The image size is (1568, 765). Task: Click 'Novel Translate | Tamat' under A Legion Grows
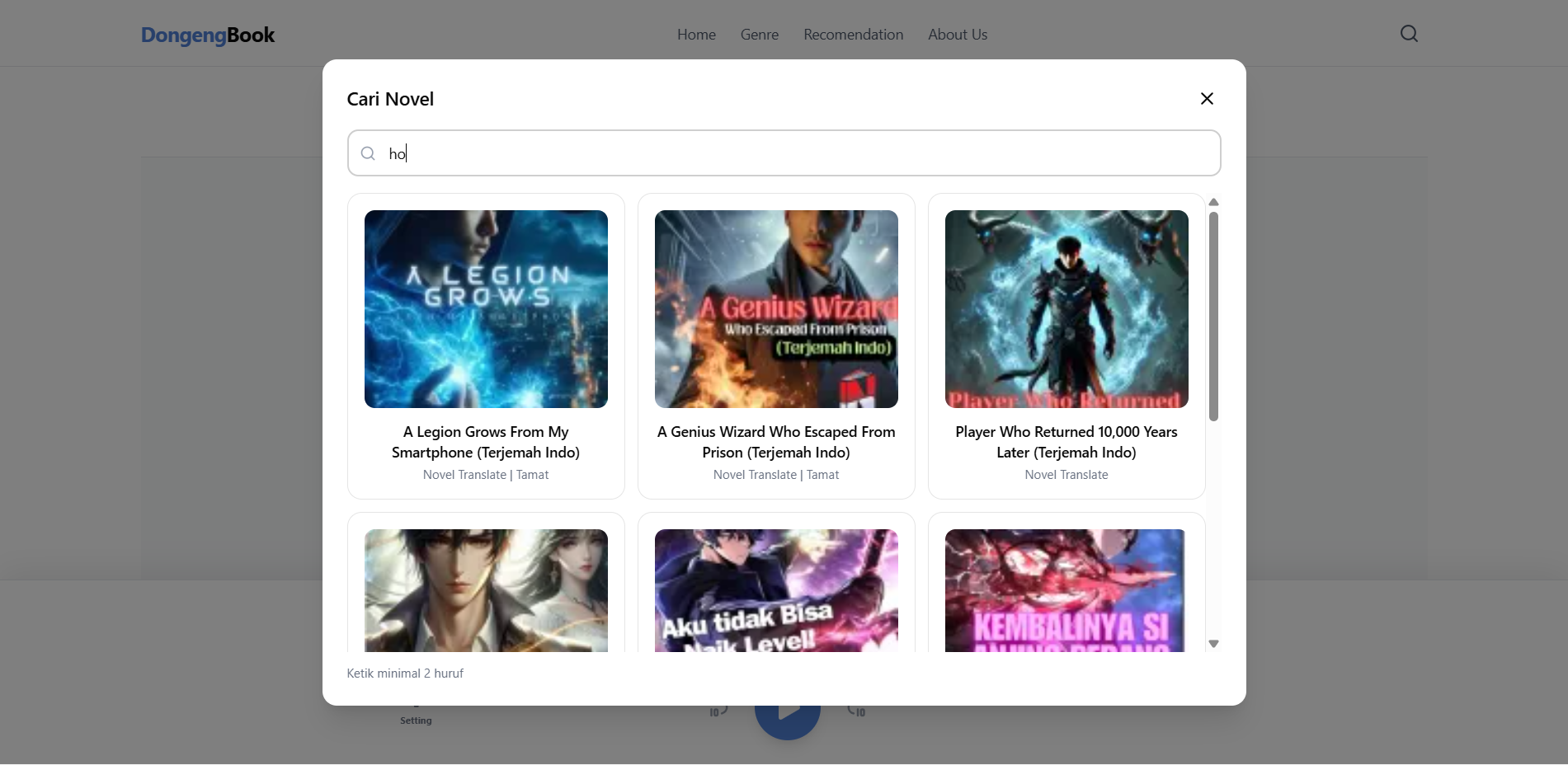click(x=486, y=475)
